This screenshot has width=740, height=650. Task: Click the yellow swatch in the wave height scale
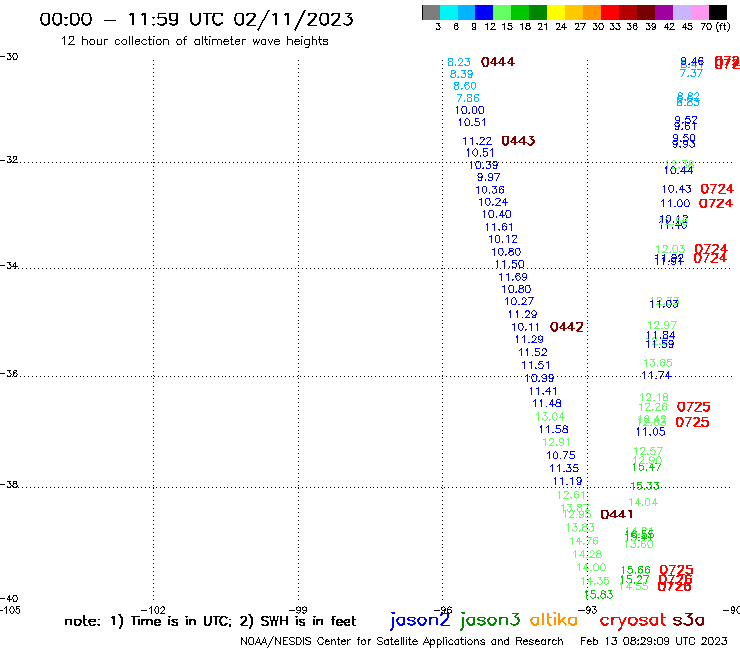(x=555, y=12)
